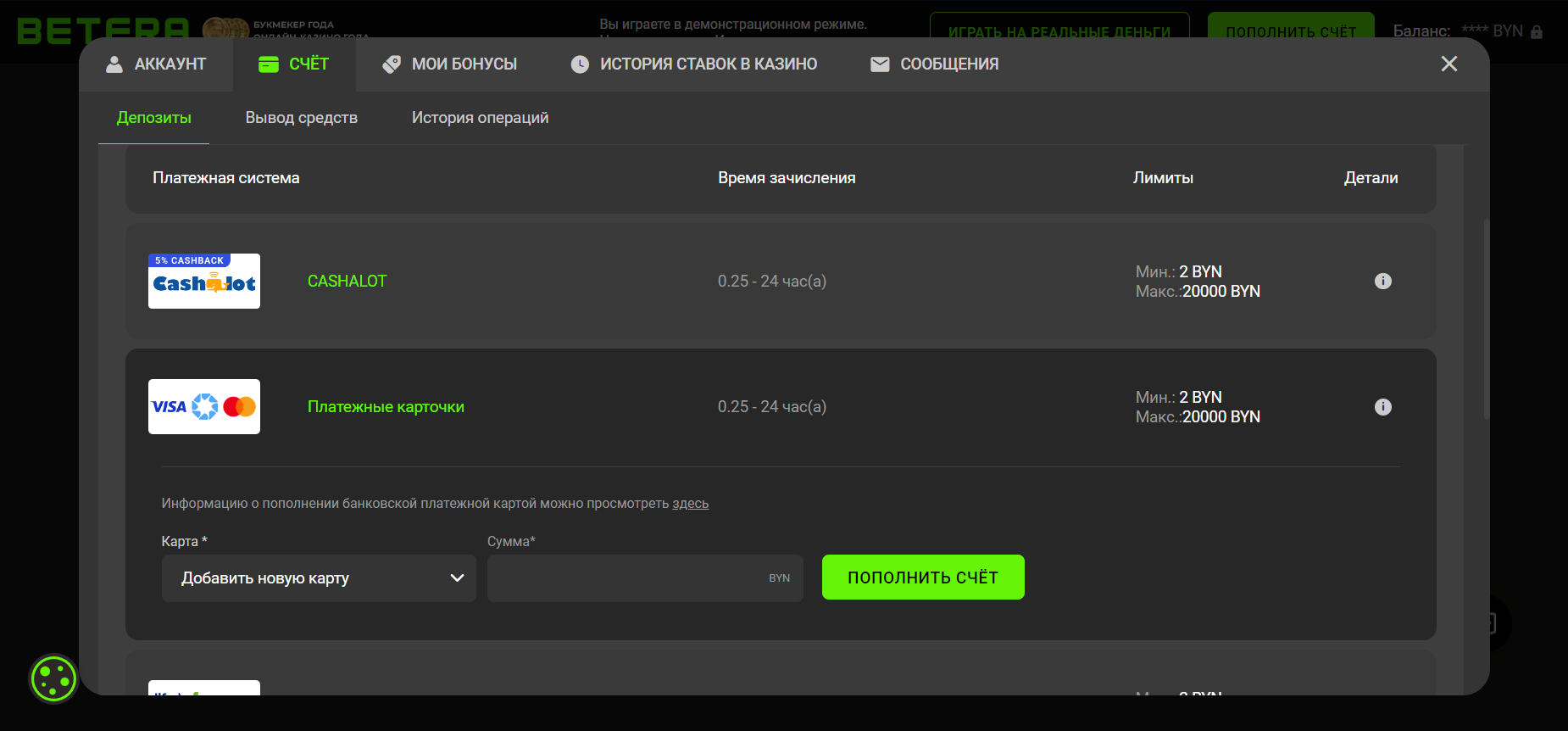
Task: Click the green Пополнить счёт deposit button
Action: [x=923, y=578]
